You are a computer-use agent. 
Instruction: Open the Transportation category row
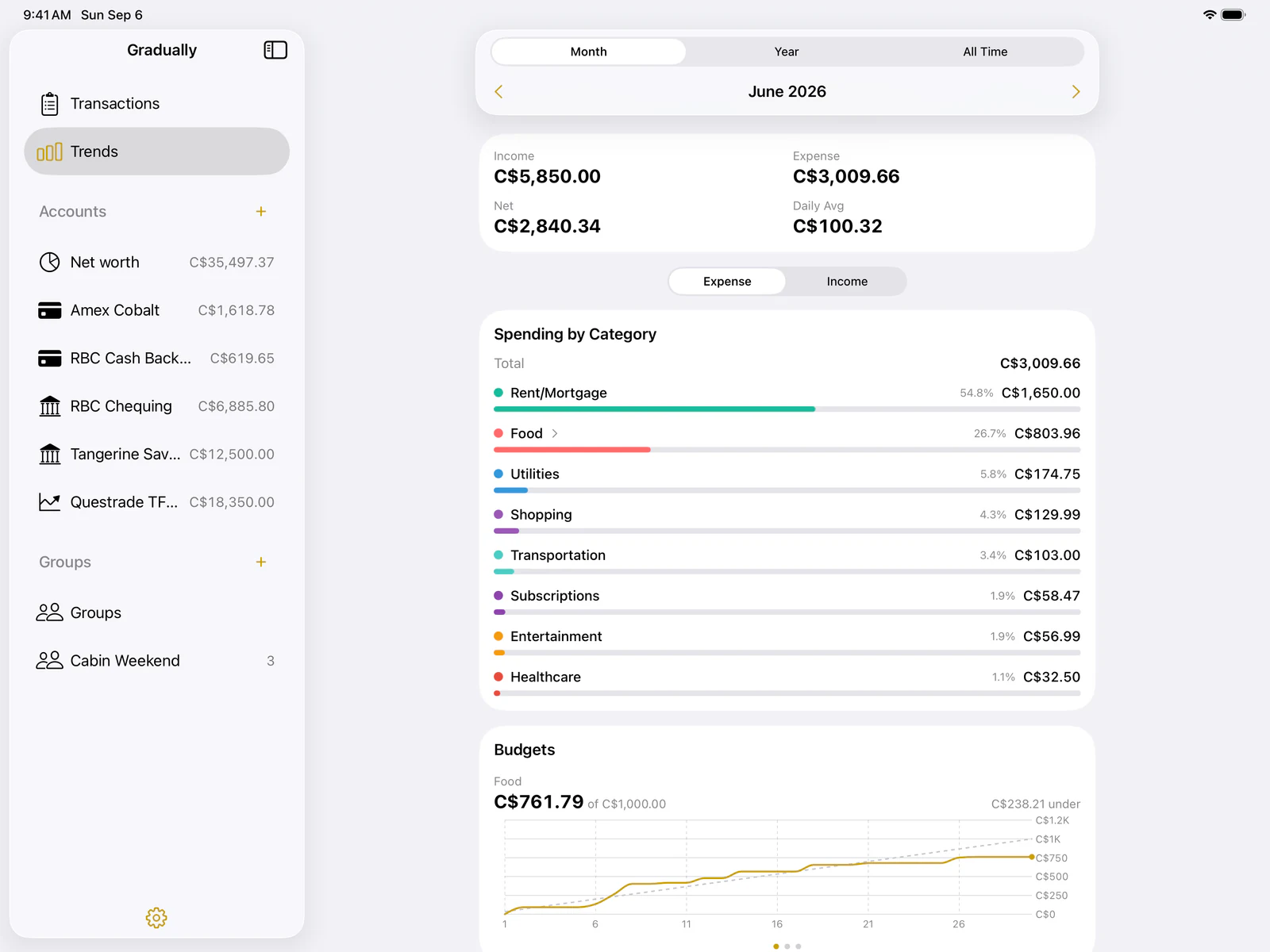(x=787, y=561)
